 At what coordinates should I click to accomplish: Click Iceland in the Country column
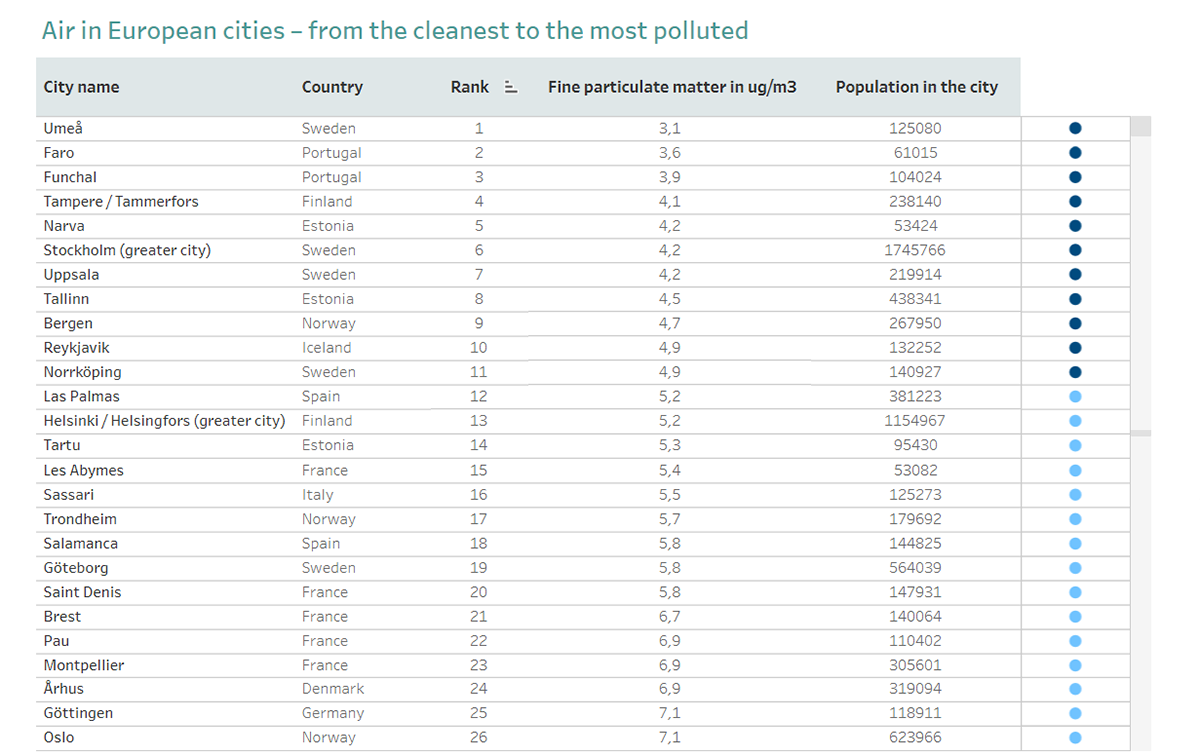pyautogui.click(x=326, y=348)
